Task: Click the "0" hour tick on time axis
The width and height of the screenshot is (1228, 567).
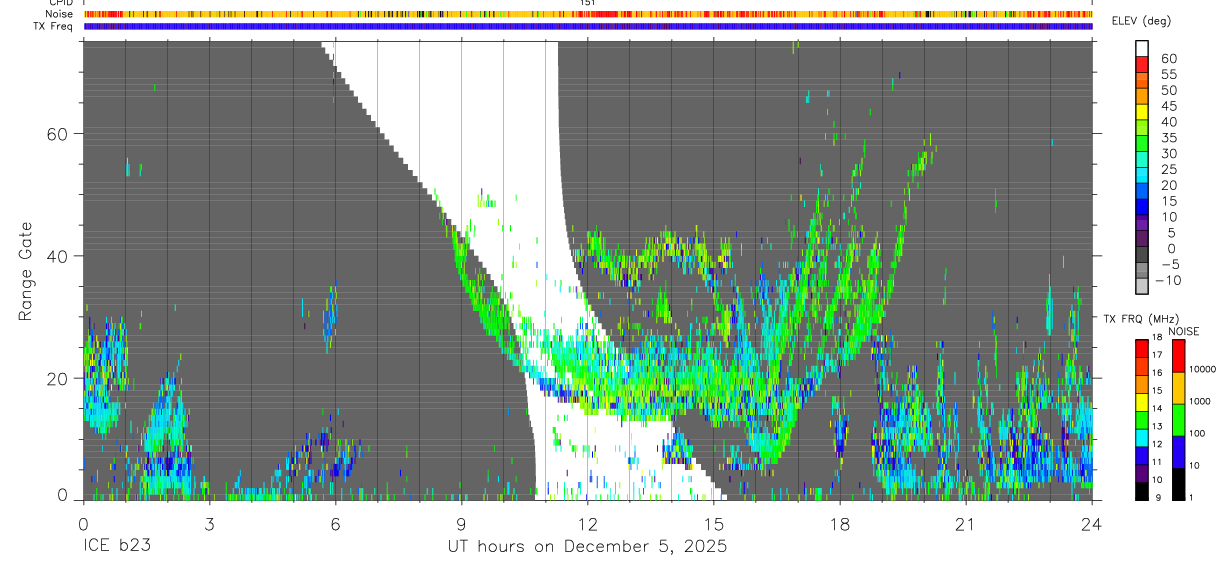Action: coord(83,523)
